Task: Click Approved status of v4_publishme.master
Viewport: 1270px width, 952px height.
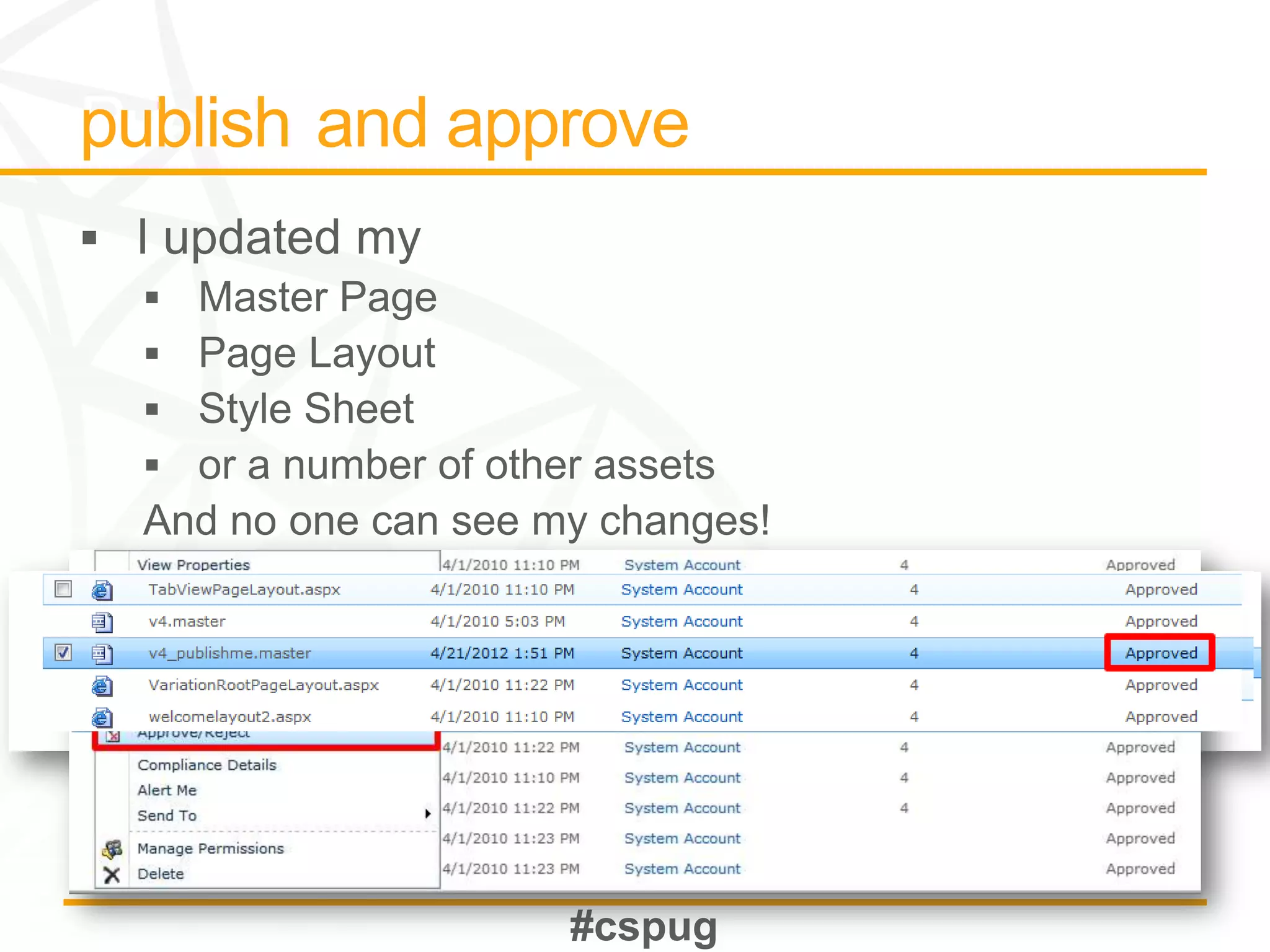Action: coord(1160,653)
